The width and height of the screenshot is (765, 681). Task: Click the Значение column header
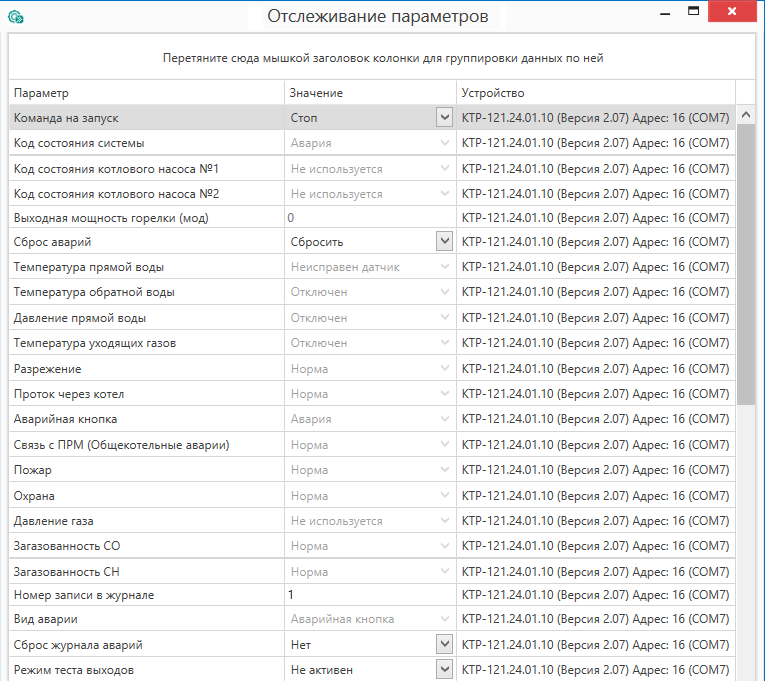[370, 93]
